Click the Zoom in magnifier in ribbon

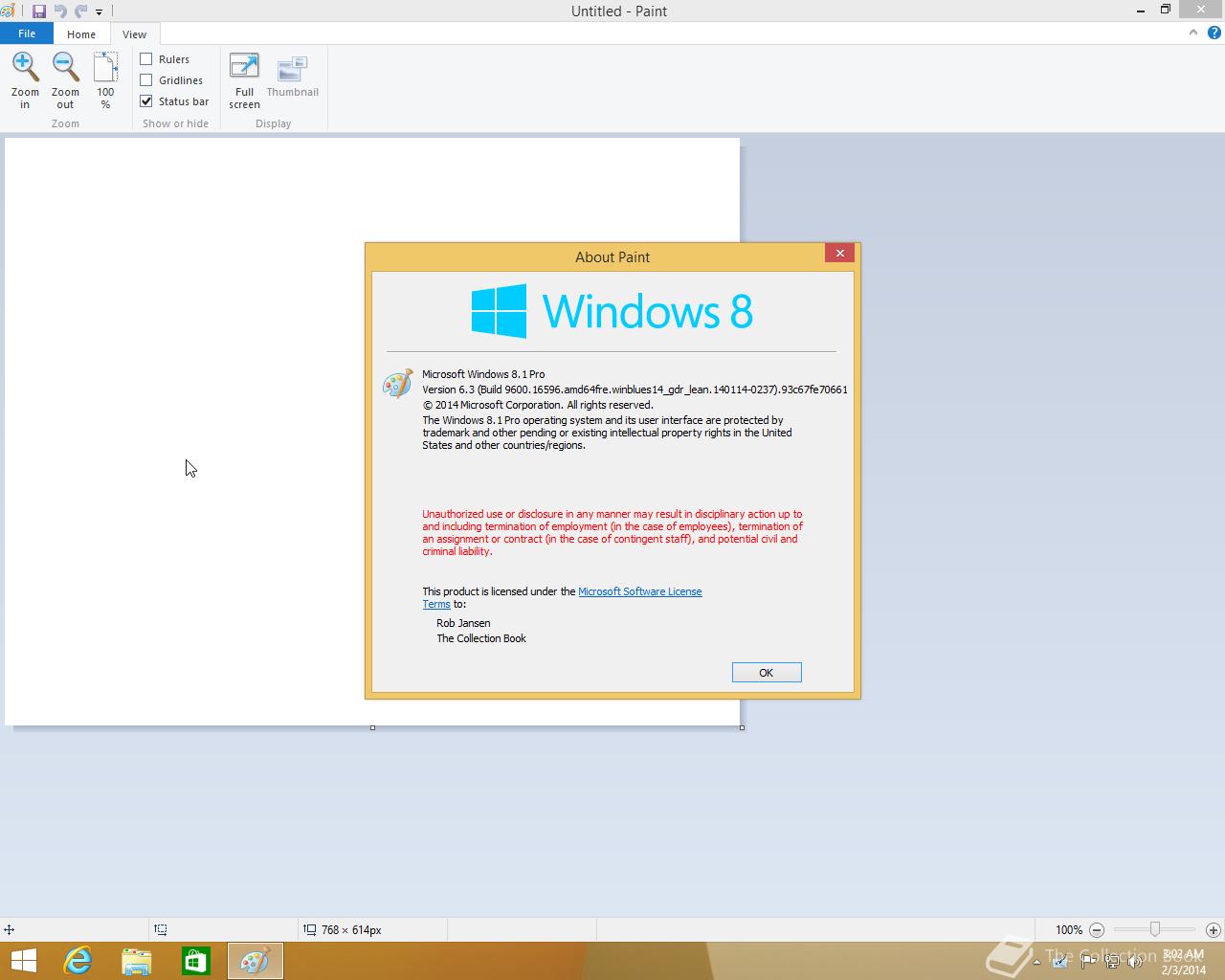tap(25, 80)
